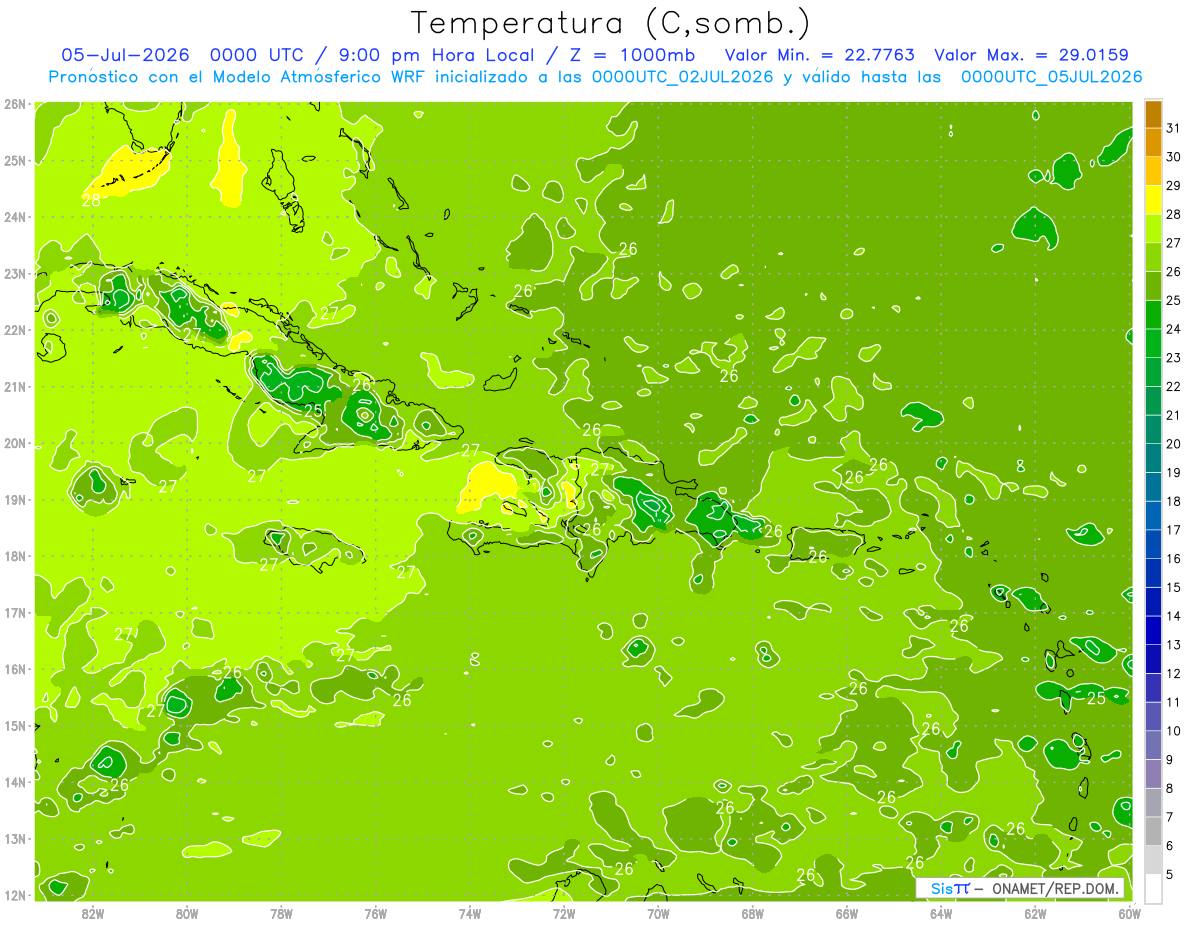Select the 74W longitude axis label
1200x927 pixels.
470,913
